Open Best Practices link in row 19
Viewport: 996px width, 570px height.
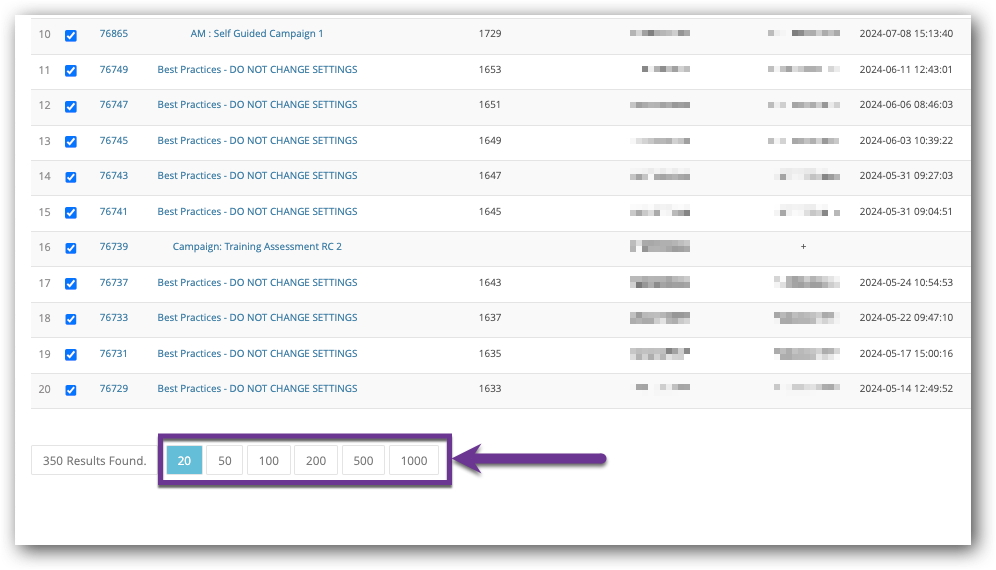coord(257,353)
